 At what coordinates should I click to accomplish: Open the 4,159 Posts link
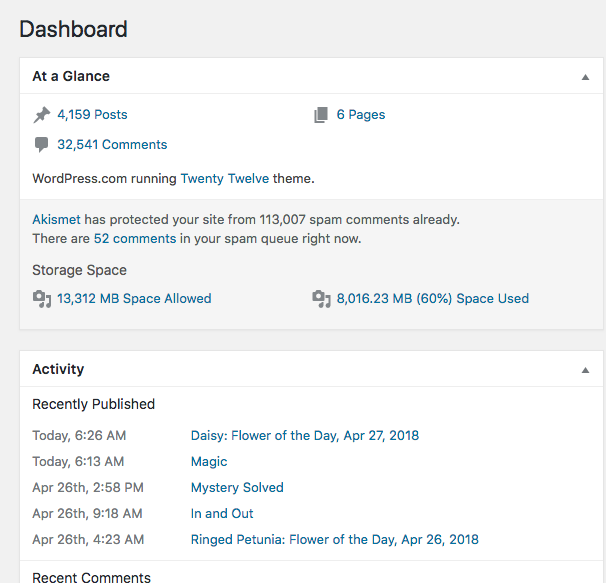tap(92, 115)
